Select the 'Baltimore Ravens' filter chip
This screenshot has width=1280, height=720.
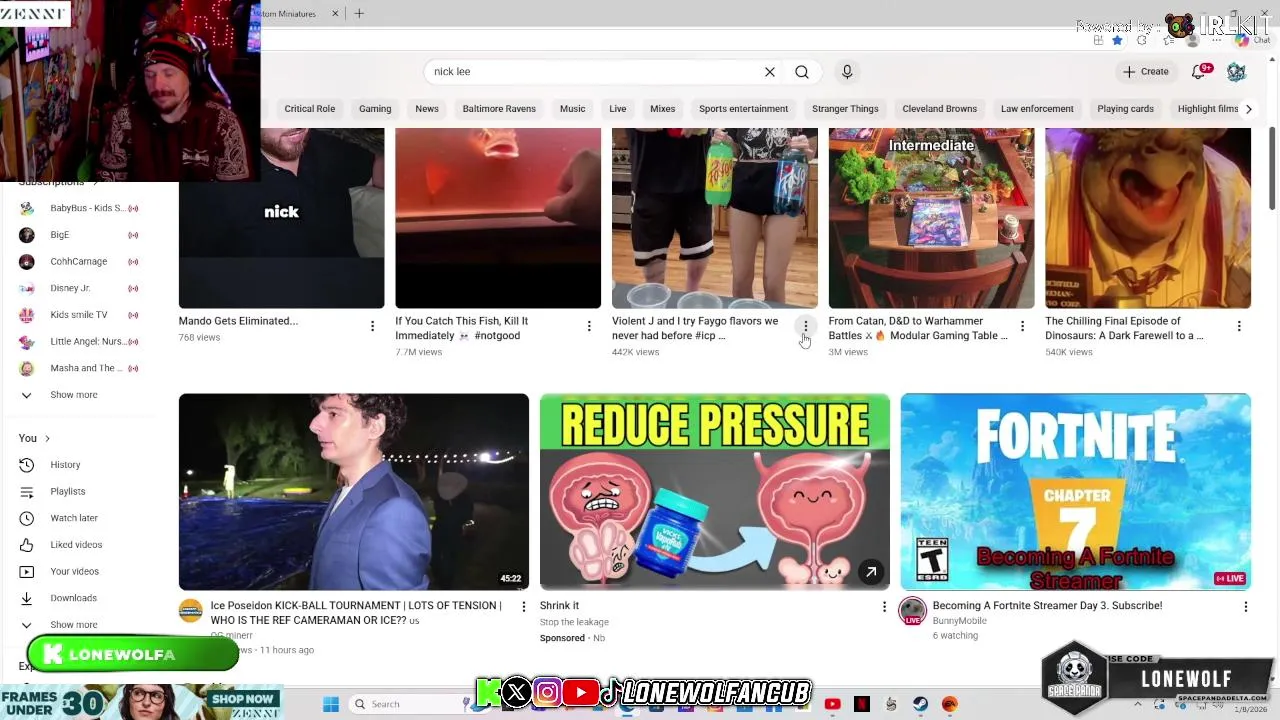pos(499,109)
